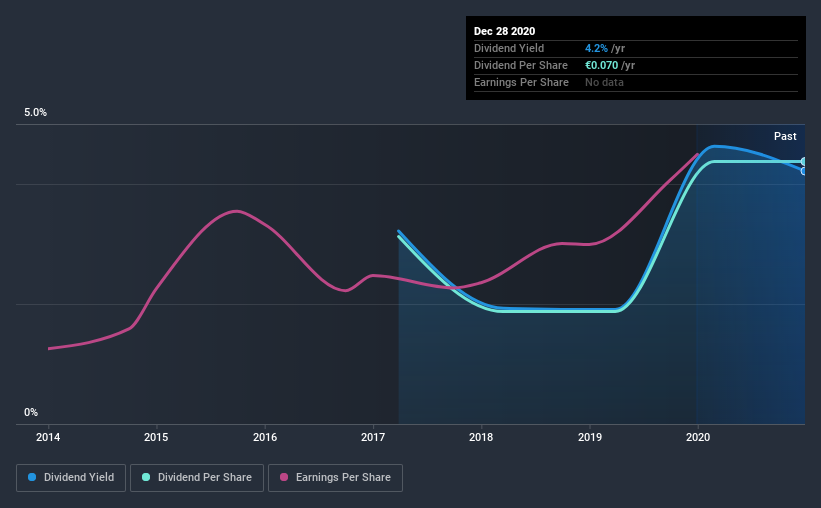821x508 pixels.
Task: Click the 2018 x-axis label
Action: click(x=481, y=437)
